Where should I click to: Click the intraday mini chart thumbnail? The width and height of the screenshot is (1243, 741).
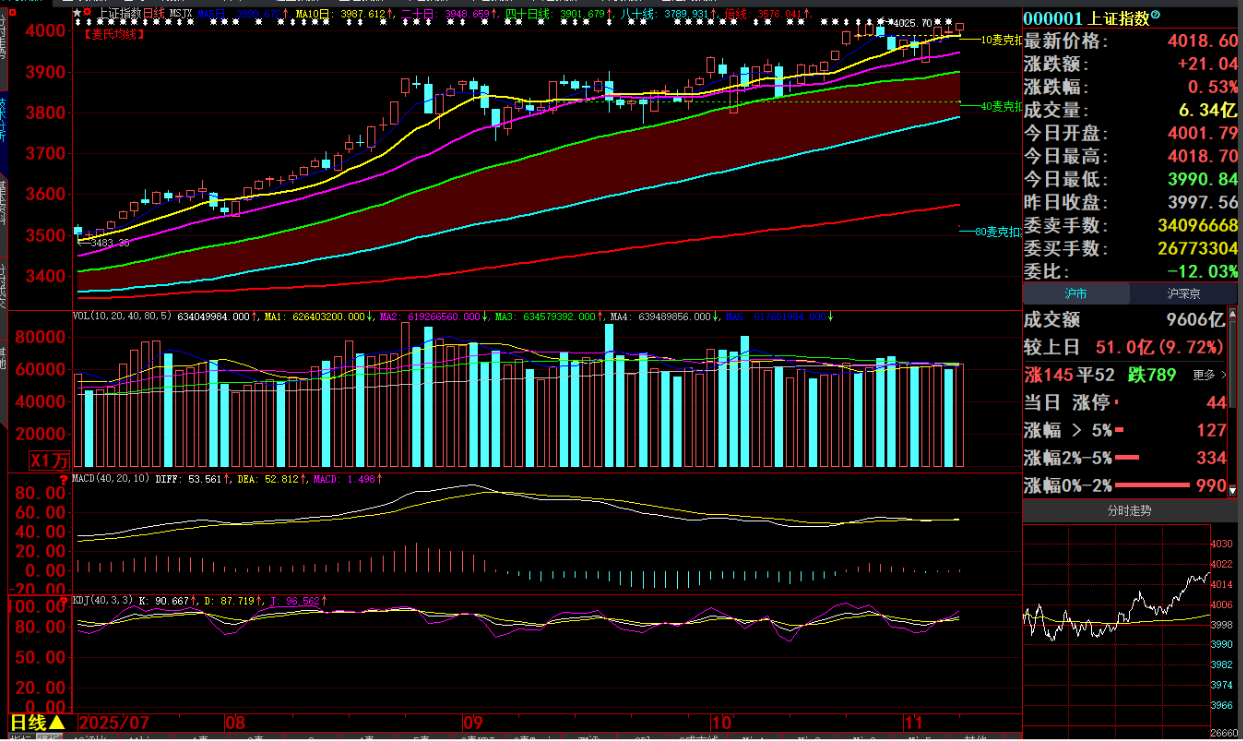pyautogui.click(x=1116, y=620)
